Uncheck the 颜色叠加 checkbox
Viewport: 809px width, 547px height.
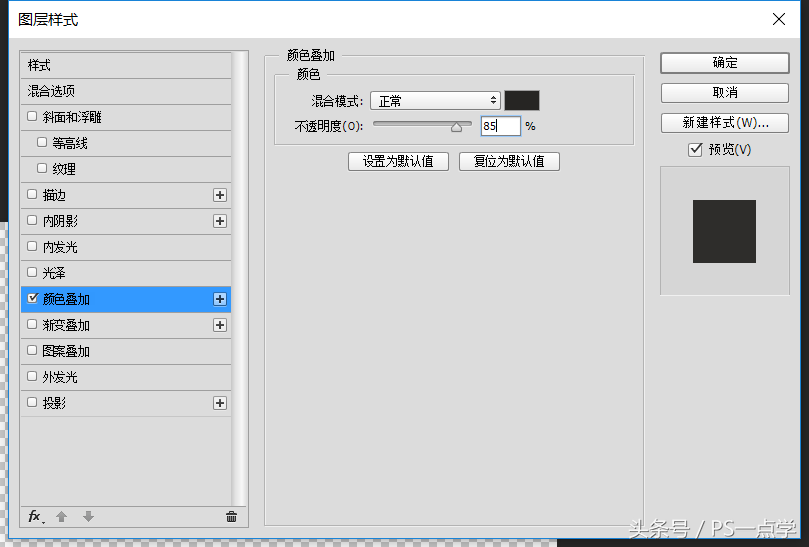33,298
